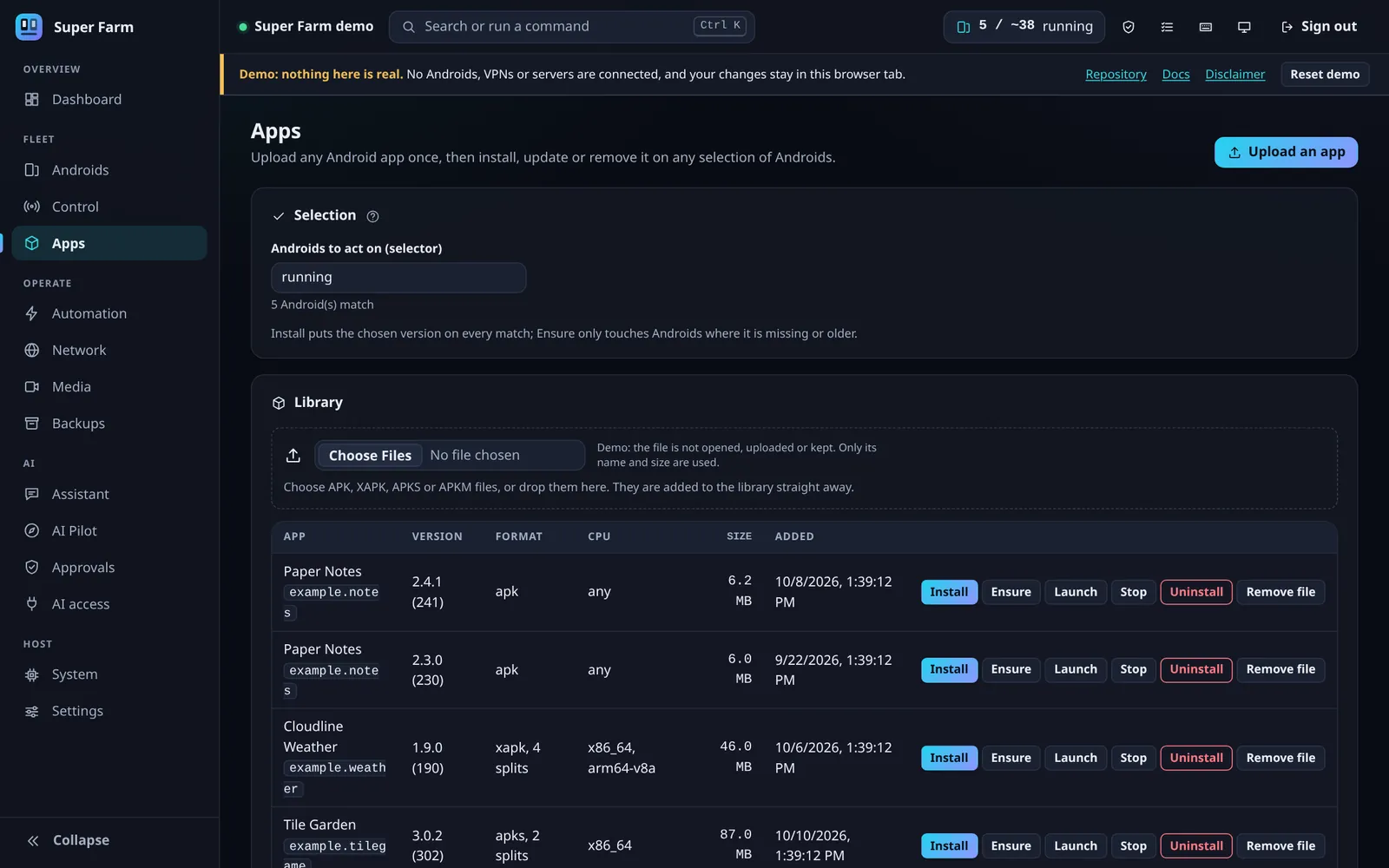Click Ensure for Paper Notes 2.3.0
1389x868 pixels.
pyautogui.click(x=1010, y=669)
